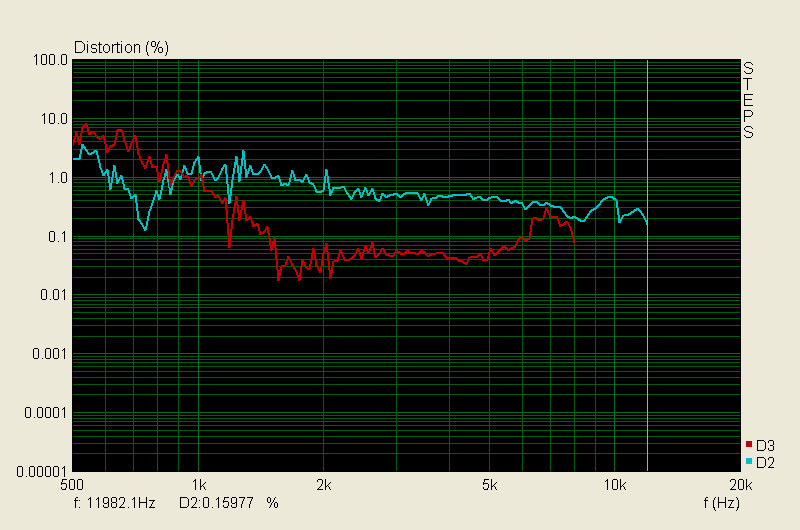The image size is (800, 530).
Task: Click the 0.0001 y-axis label
Action: pyautogui.click(x=46, y=412)
